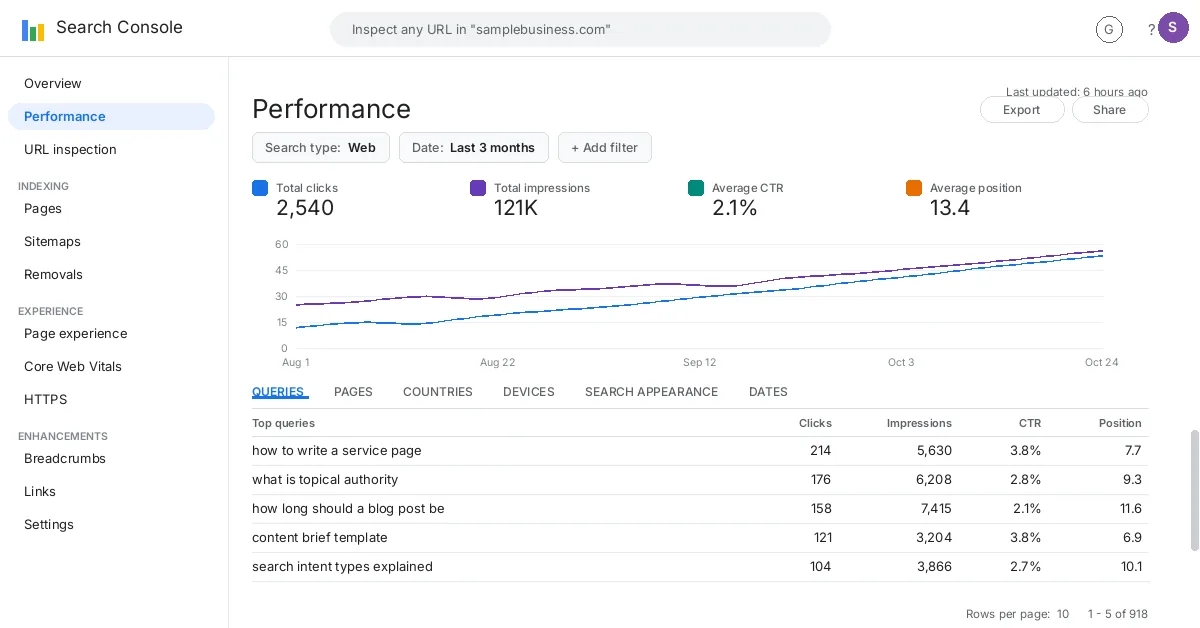1200x628 pixels.
Task: Switch to the DEVICES tab
Action: pyautogui.click(x=529, y=392)
